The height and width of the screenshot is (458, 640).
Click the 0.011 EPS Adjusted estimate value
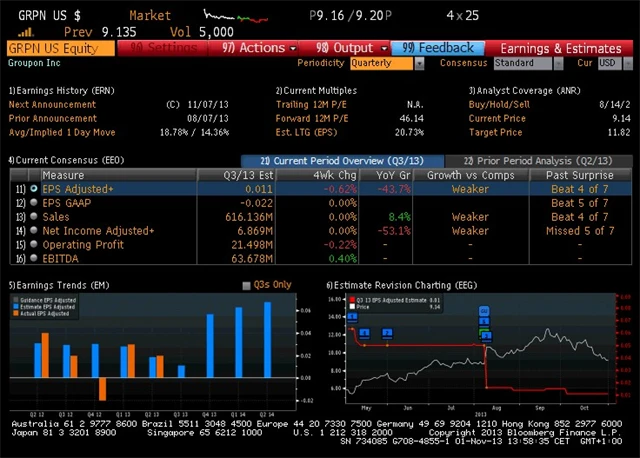(x=259, y=189)
